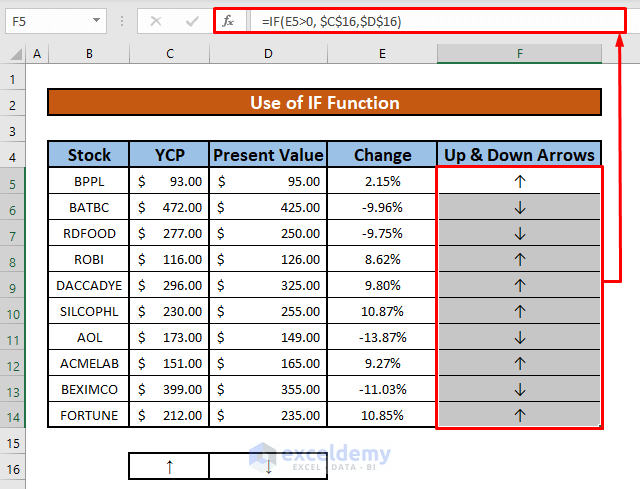Image resolution: width=640 pixels, height=489 pixels.
Task: Select column F header
Action: tap(519, 53)
